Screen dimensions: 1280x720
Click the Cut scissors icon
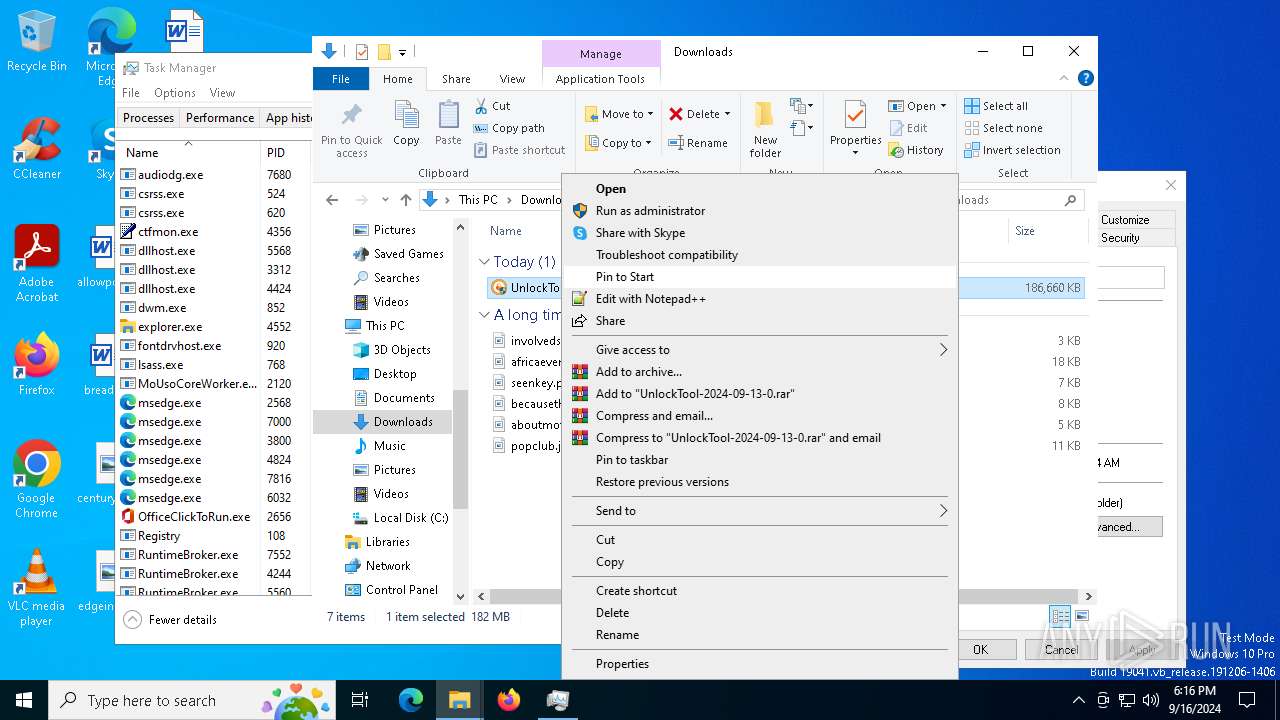coord(480,105)
